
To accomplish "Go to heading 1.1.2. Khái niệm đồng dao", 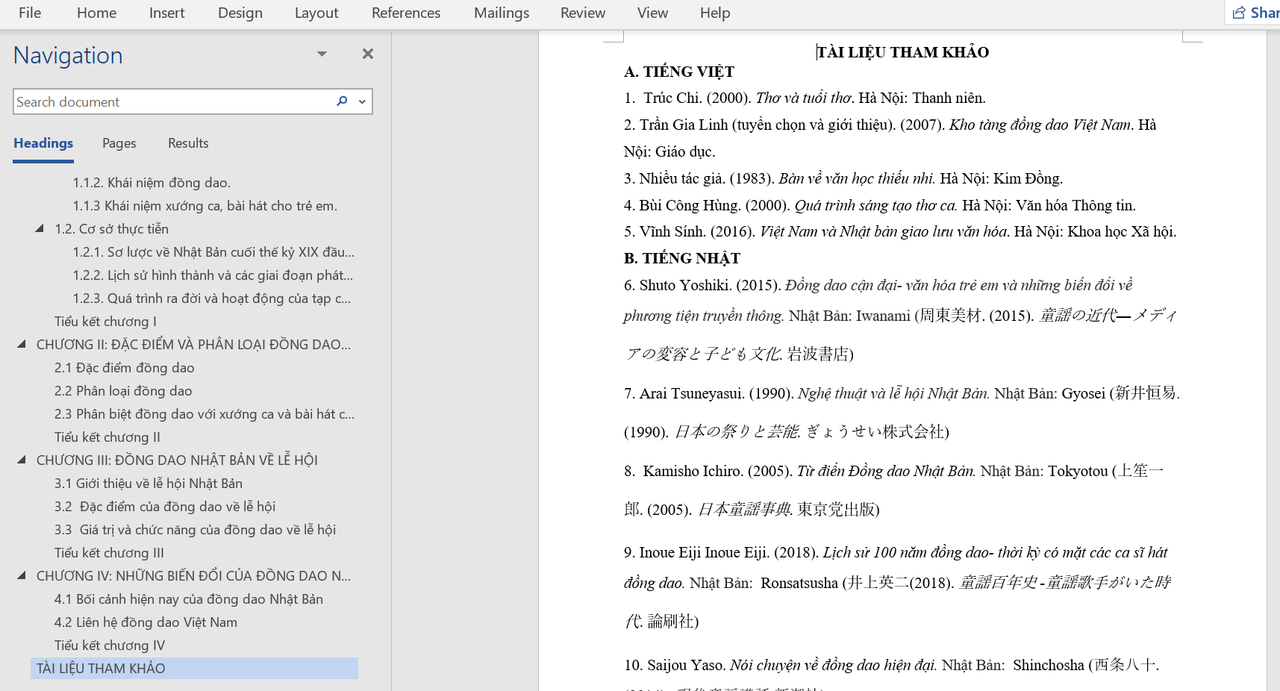I will coord(152,183).
